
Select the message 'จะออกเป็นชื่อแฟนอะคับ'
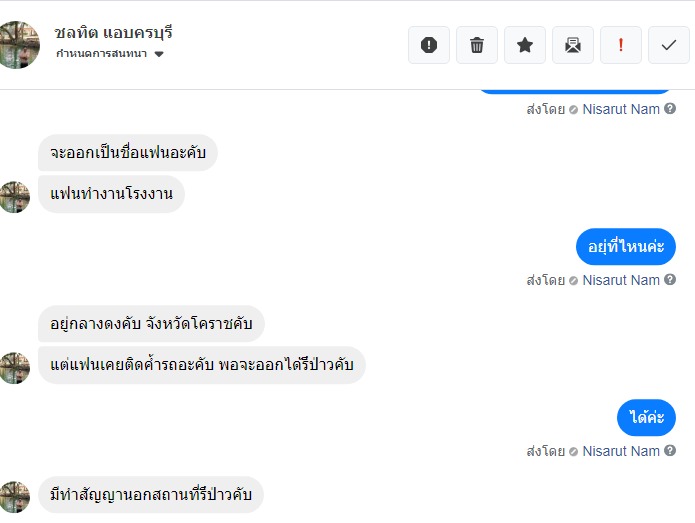point(128,153)
